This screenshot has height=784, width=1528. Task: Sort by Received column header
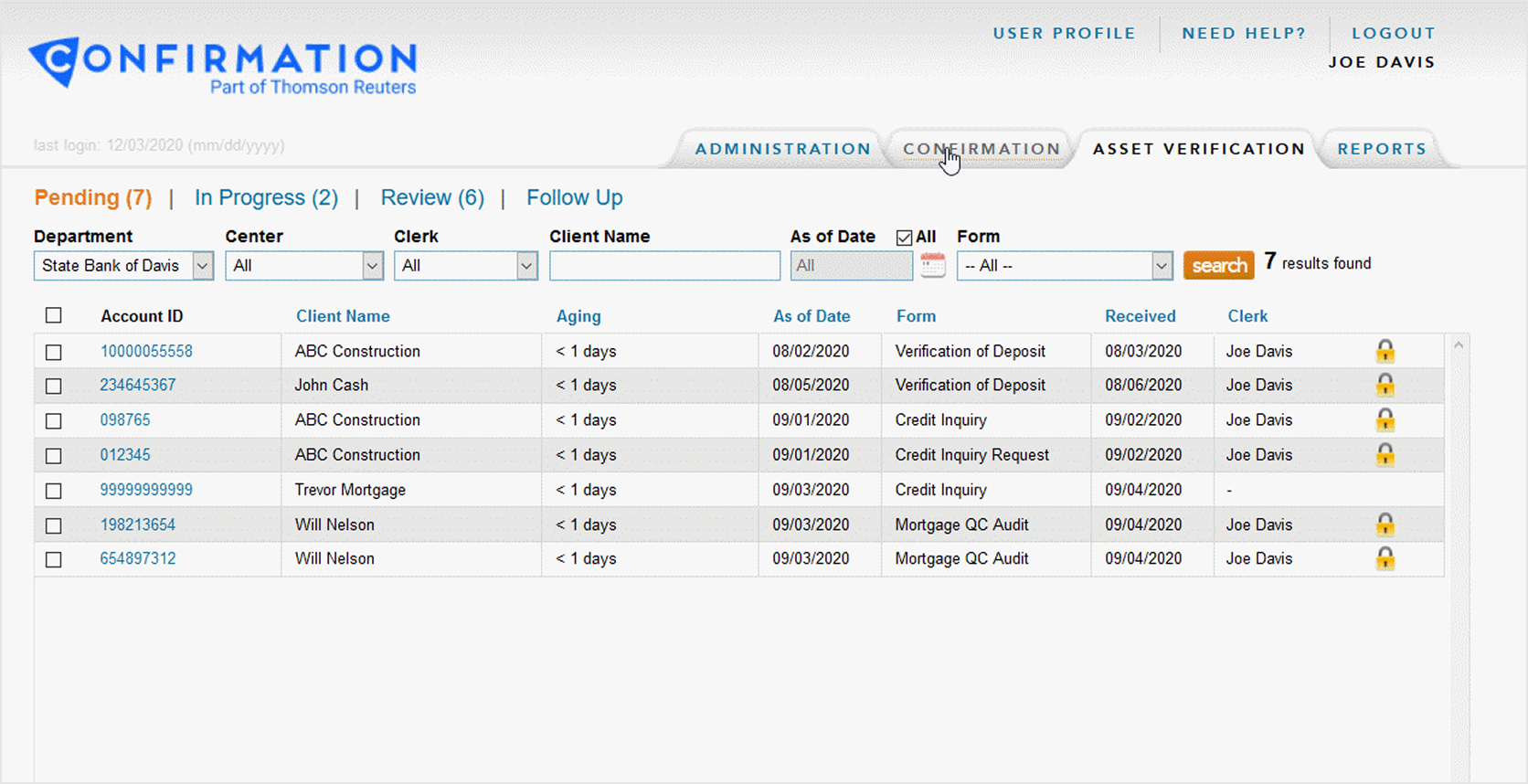point(1141,316)
